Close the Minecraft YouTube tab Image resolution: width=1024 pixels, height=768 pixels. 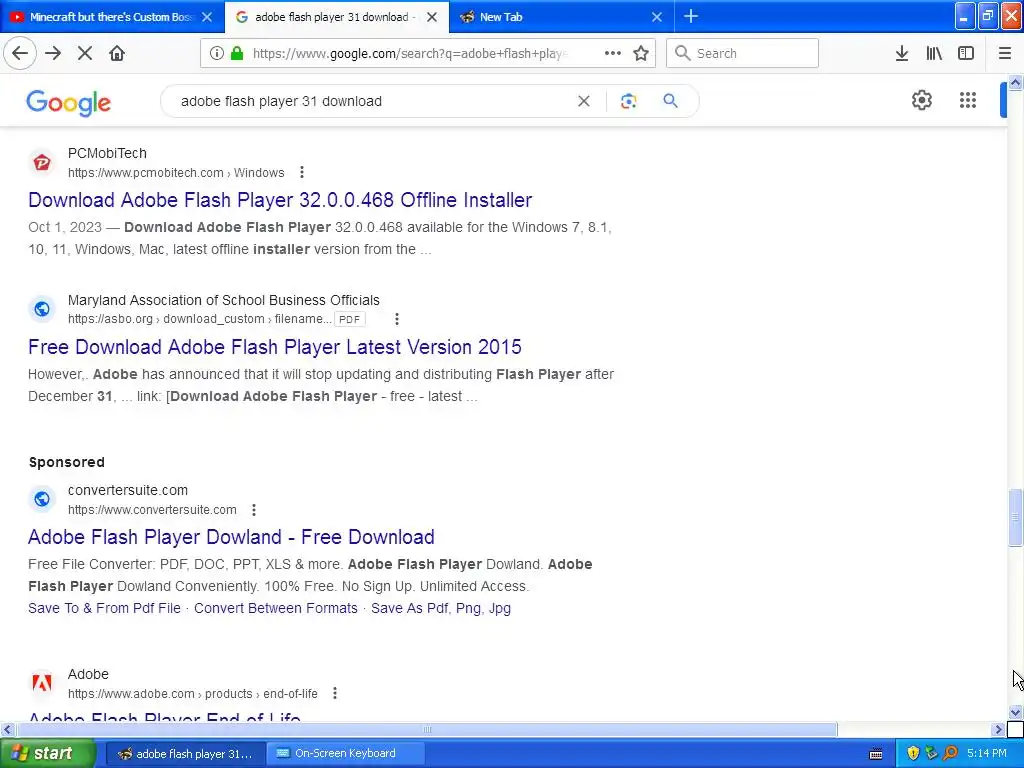[207, 17]
